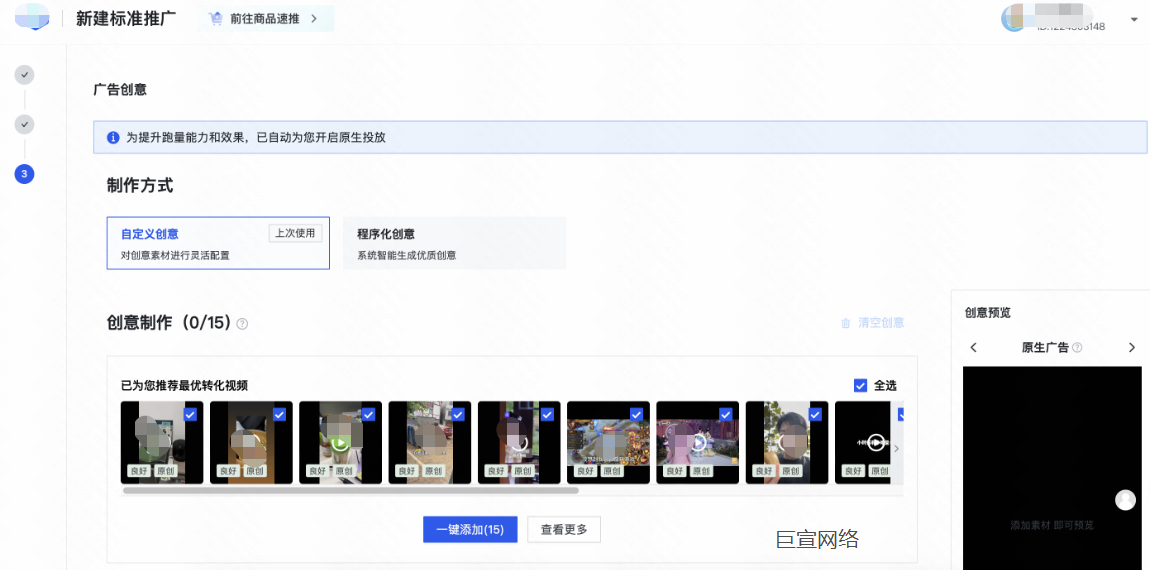Screen dimensions: 1150x570
Task: Click the platform logo in the header
Action: [32, 16]
